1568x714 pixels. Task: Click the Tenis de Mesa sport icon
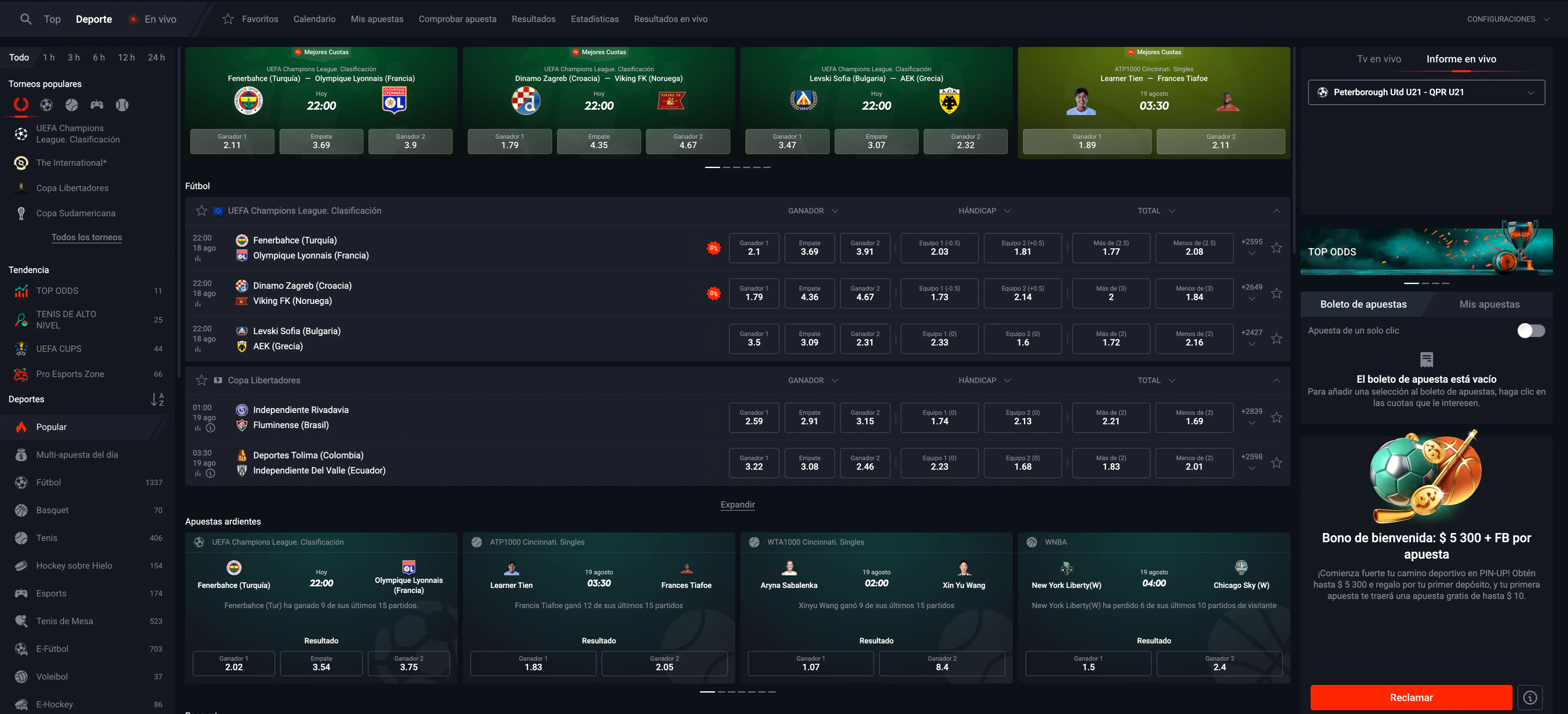tap(21, 621)
